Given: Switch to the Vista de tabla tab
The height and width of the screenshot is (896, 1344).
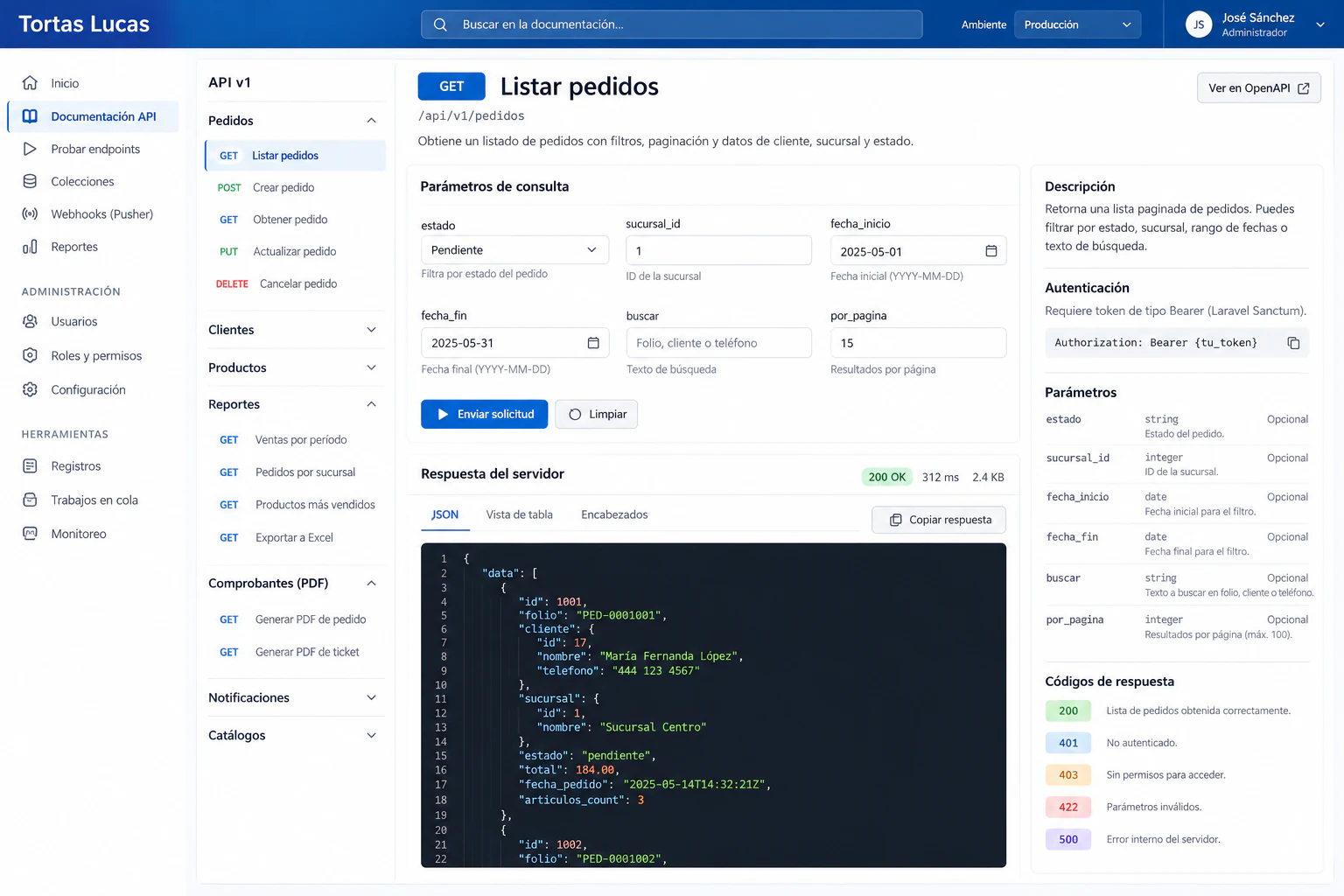Looking at the screenshot, I should tap(519, 514).
